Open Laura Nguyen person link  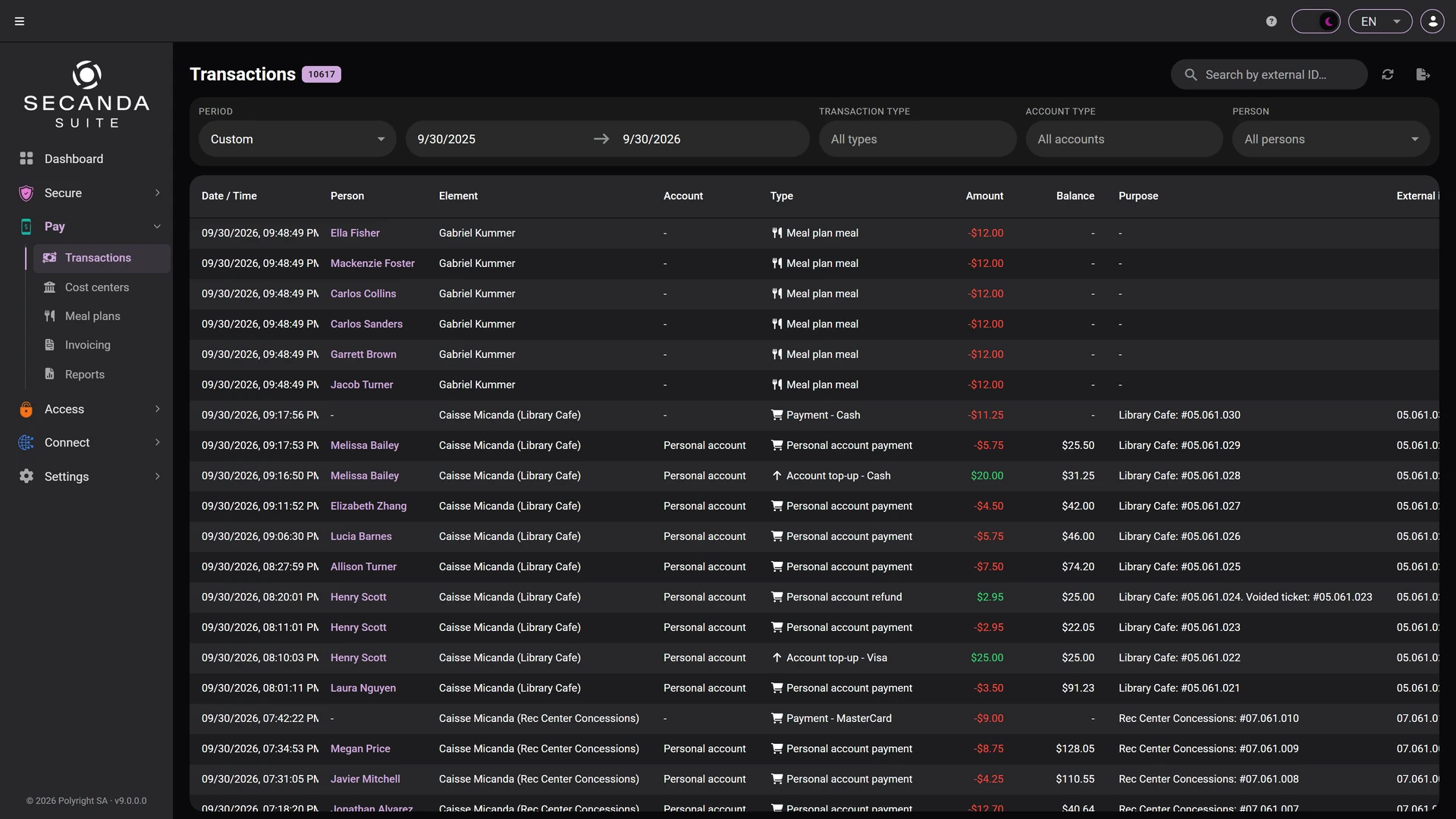[x=363, y=688]
